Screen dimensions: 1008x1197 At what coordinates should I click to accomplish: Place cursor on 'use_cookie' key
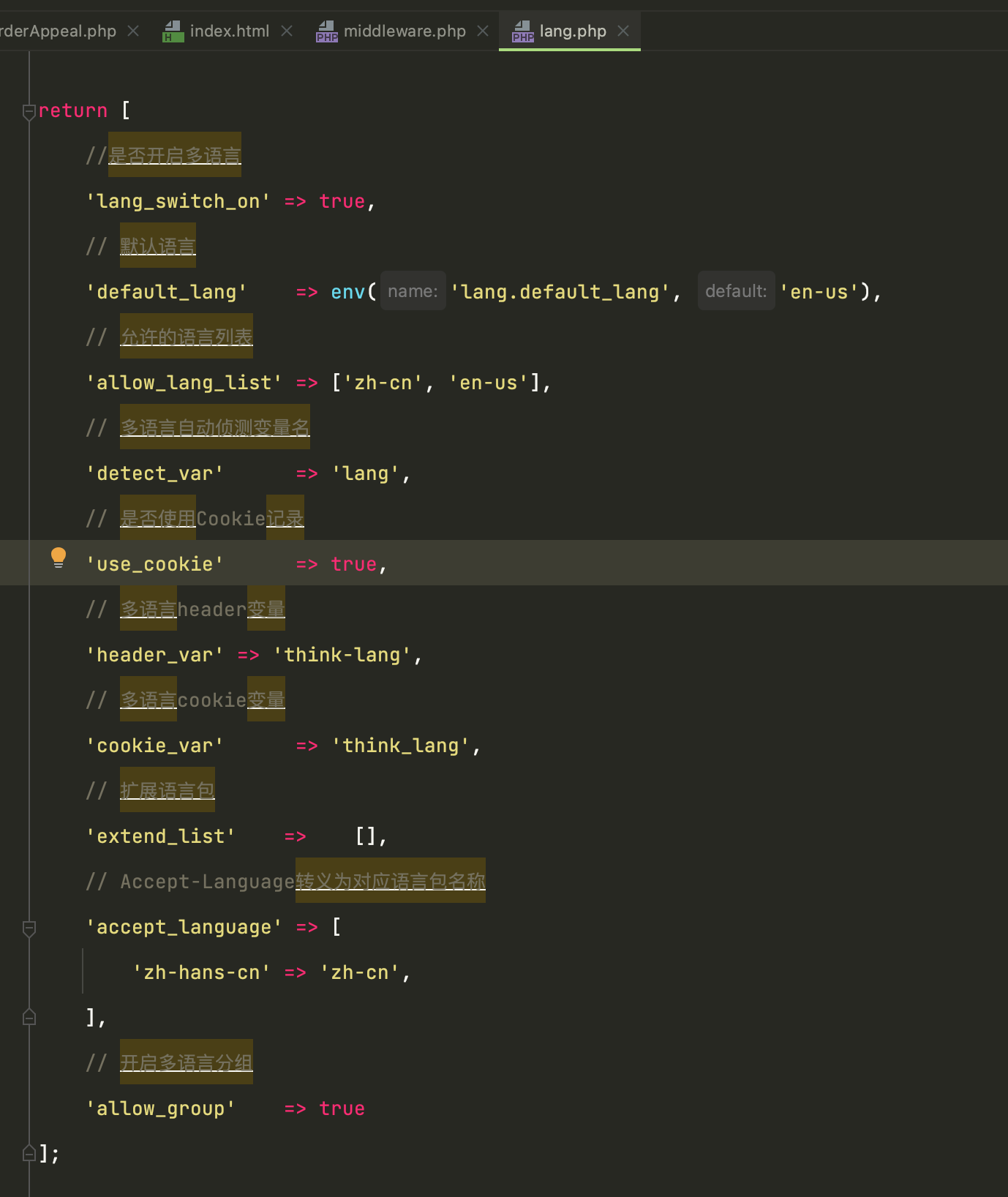(x=155, y=564)
